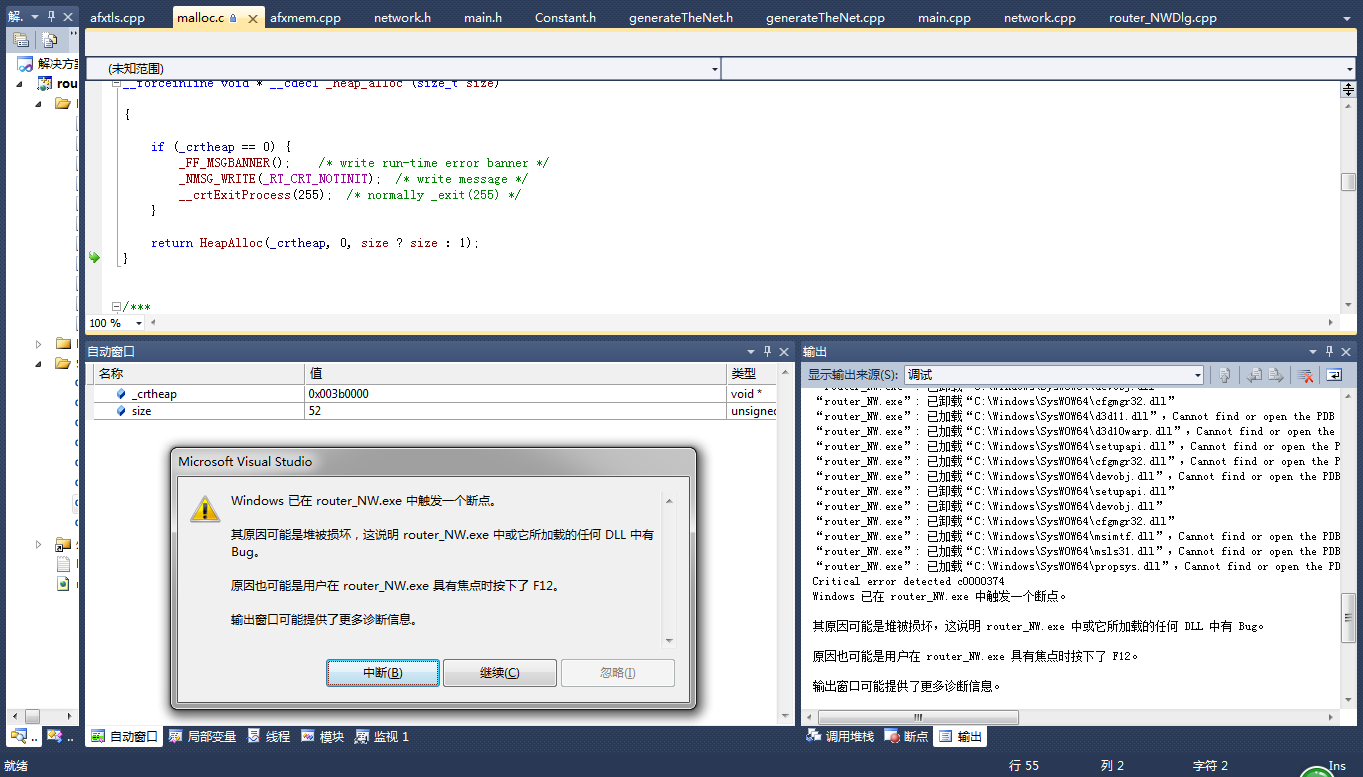
Task: Toggle word wrap in the Output panel
Action: click(x=1334, y=375)
